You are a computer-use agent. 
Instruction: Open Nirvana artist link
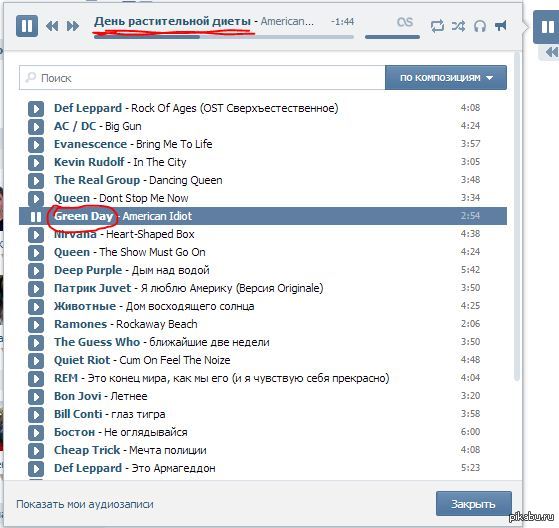coord(75,234)
